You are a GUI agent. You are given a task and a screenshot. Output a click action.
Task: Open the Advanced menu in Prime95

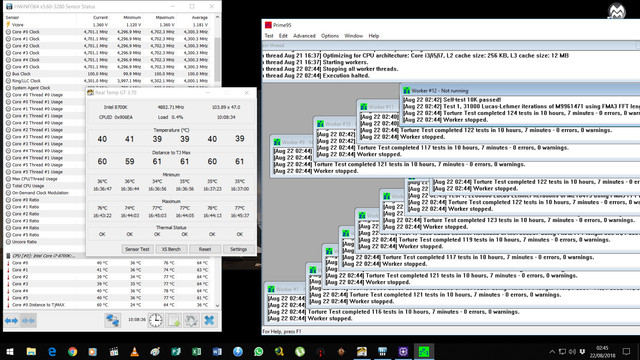(x=304, y=36)
